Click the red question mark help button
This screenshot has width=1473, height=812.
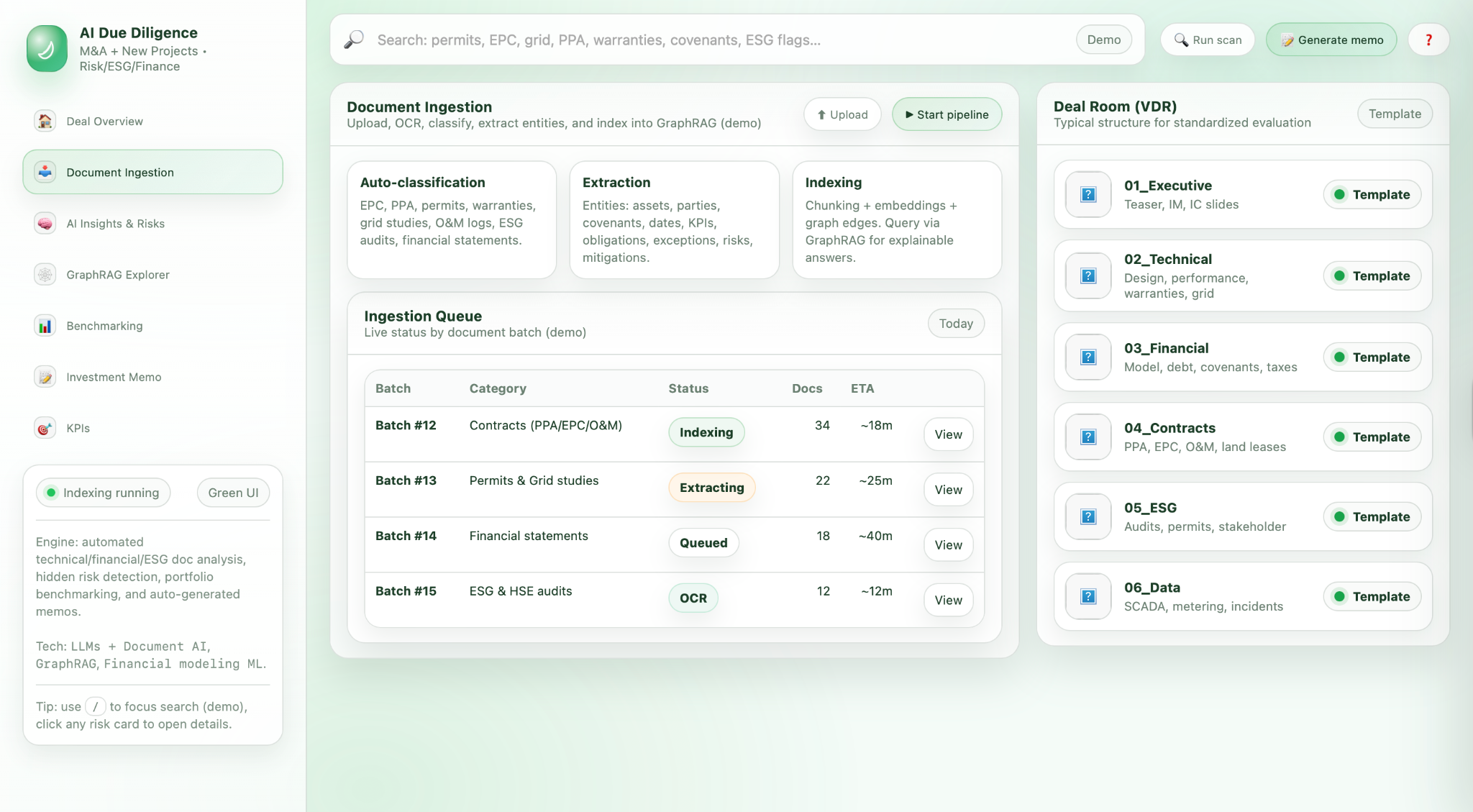pyautogui.click(x=1428, y=40)
